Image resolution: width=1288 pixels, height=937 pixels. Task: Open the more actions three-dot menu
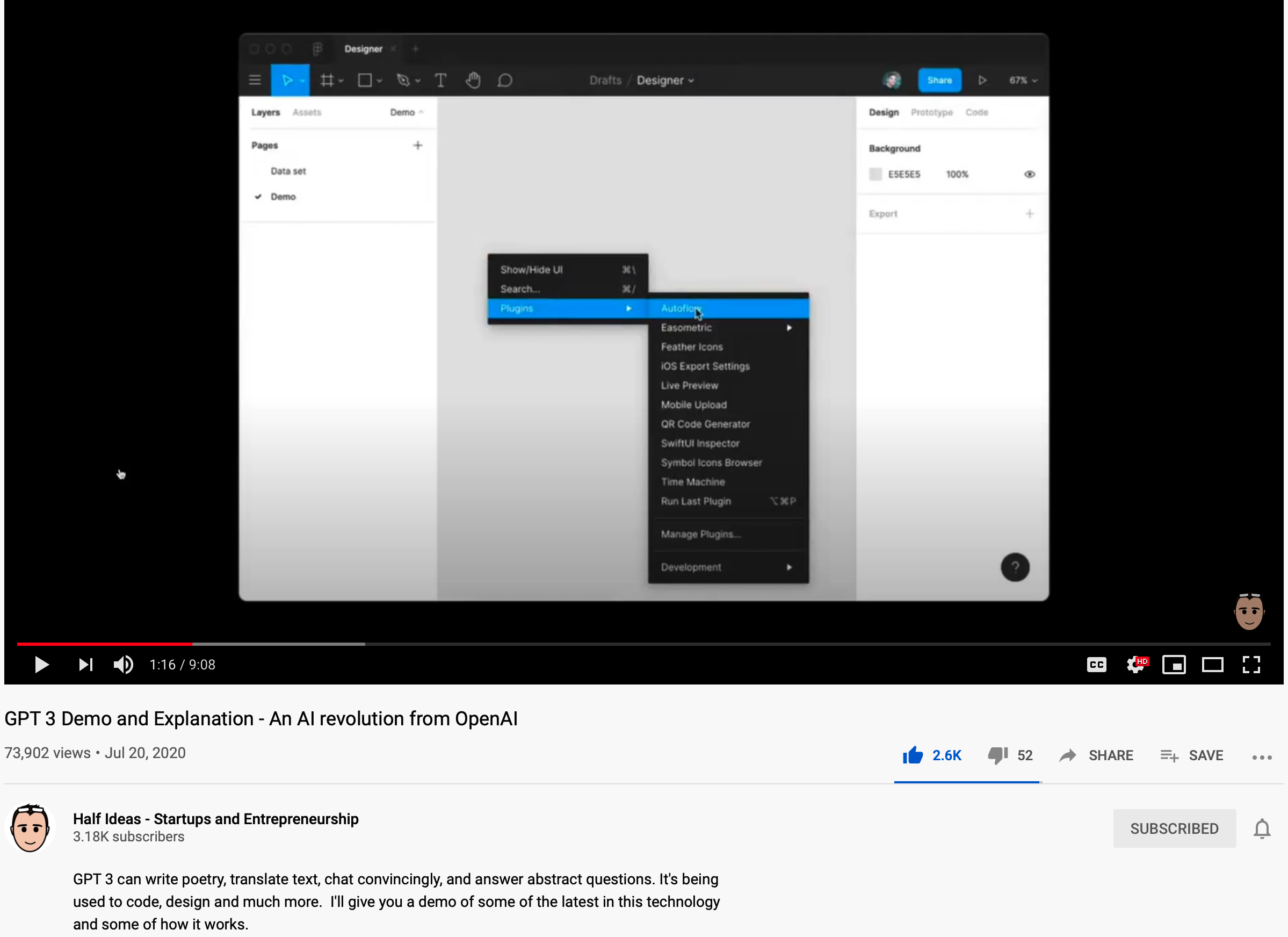pyautogui.click(x=1262, y=757)
